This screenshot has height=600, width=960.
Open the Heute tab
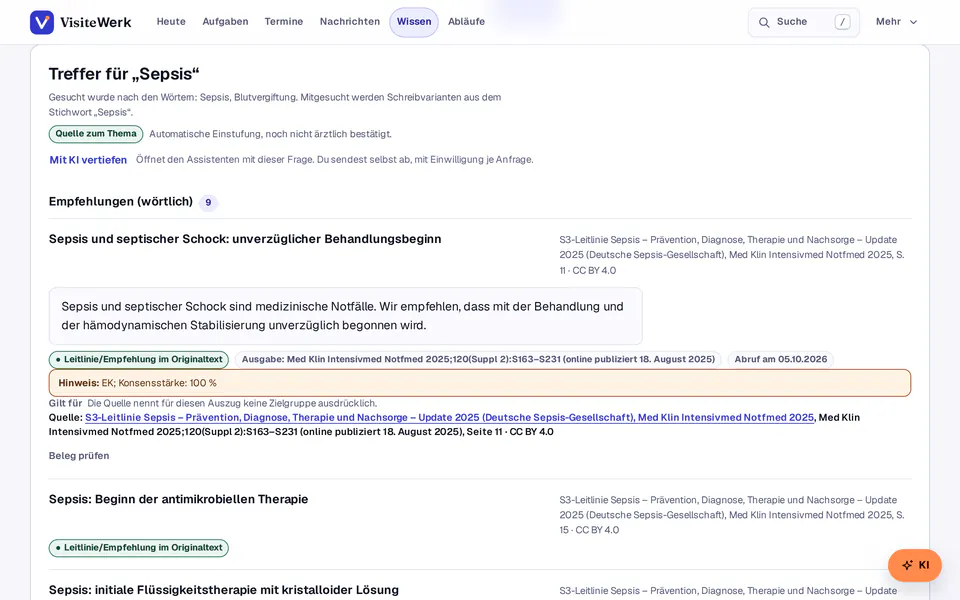[x=171, y=21]
